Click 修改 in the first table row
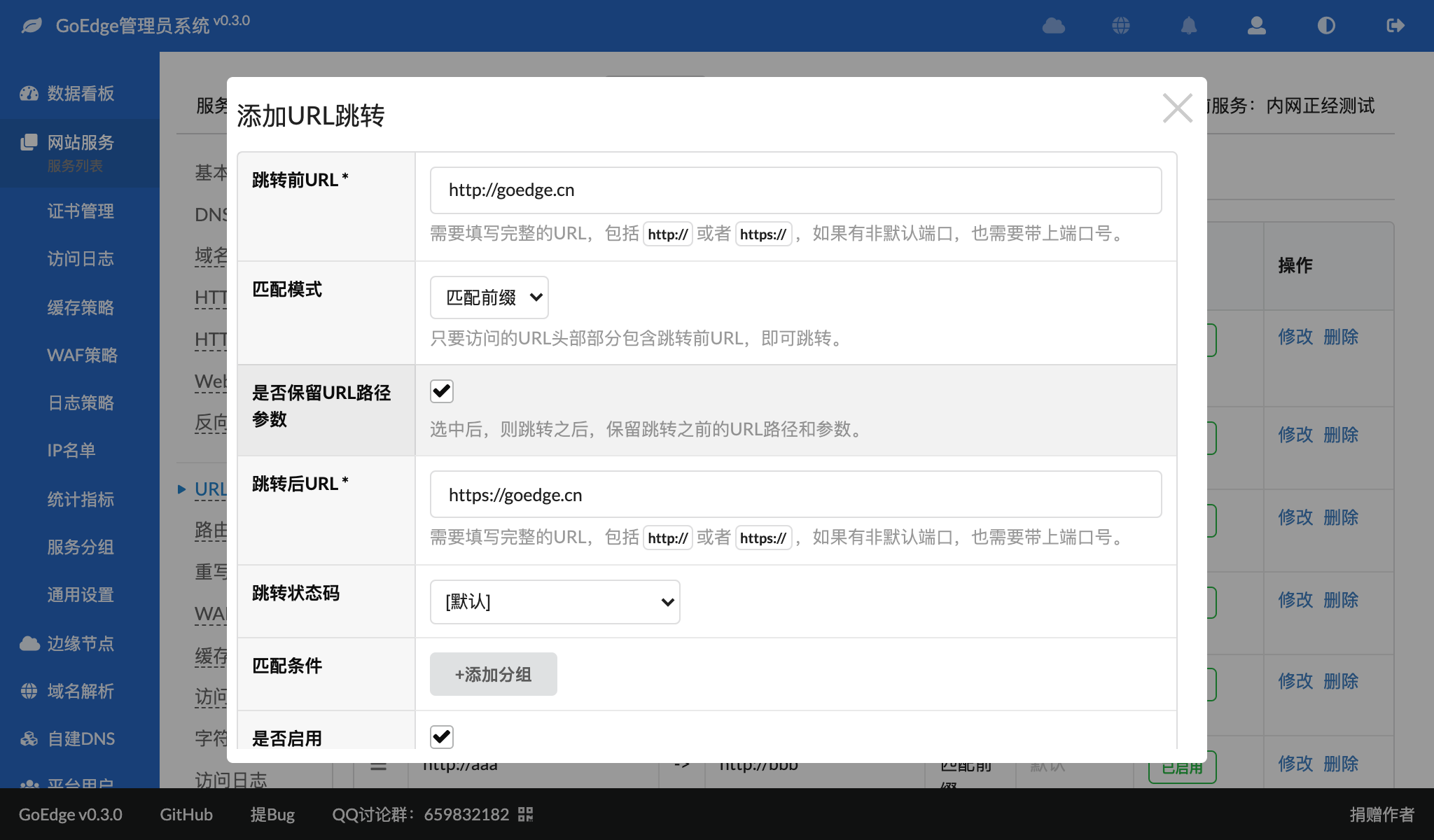Screen dimensions: 1434x840 coord(1295,337)
